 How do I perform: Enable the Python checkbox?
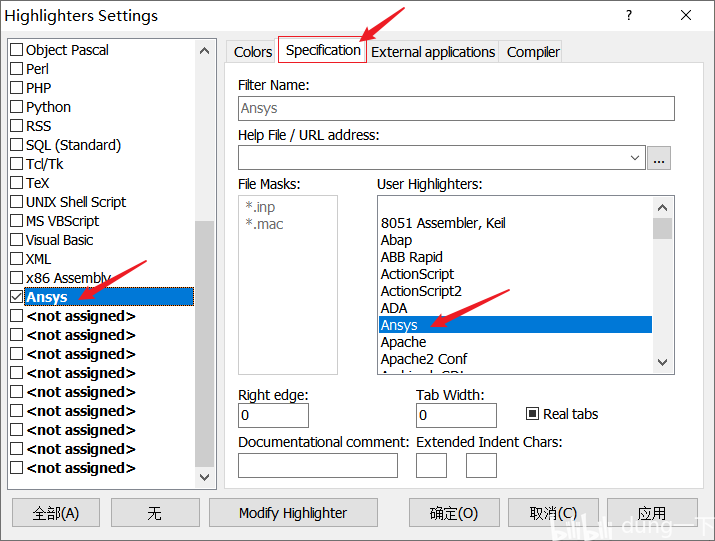16,107
